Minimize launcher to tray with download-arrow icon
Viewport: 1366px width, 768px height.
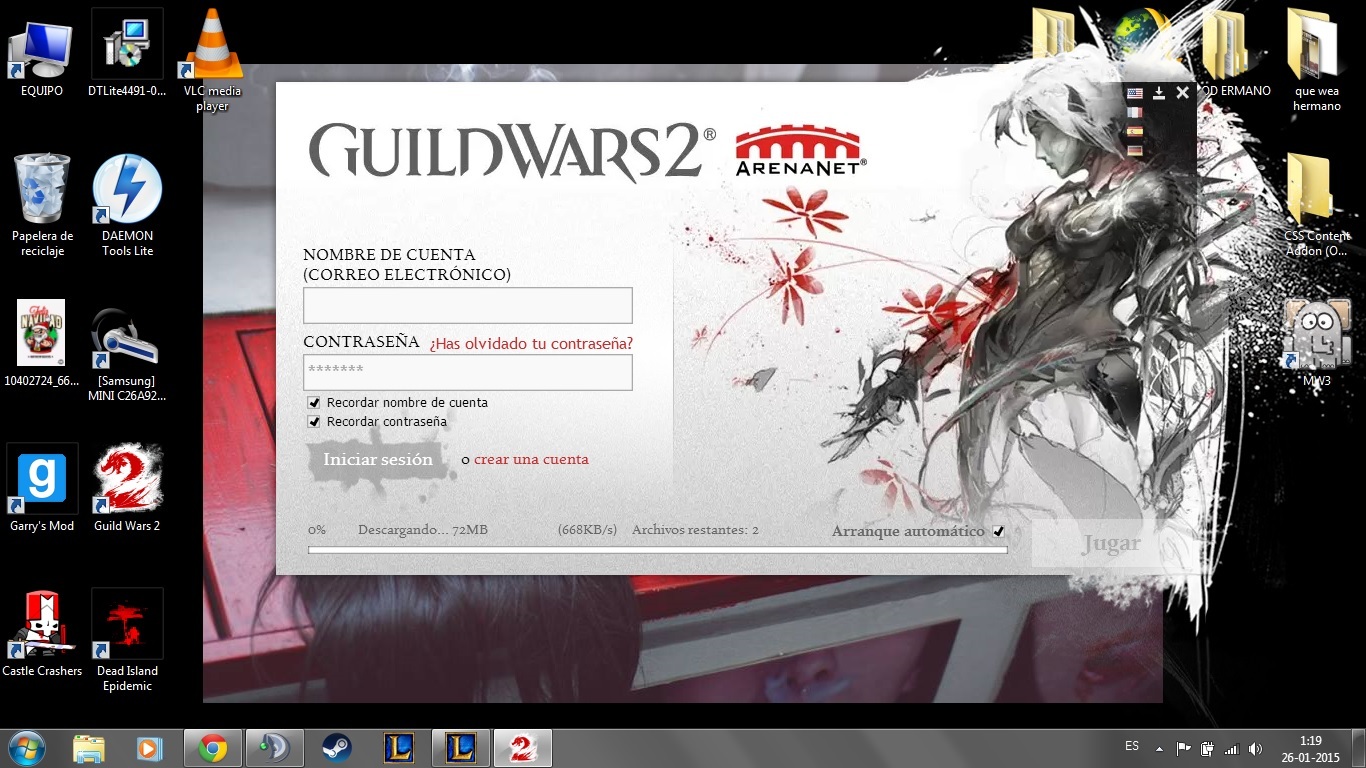[1159, 93]
